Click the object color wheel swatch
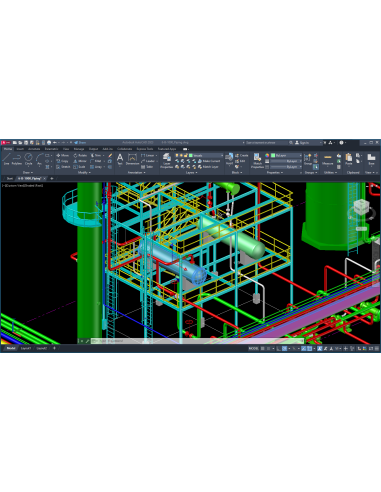Screen dimensions: 381x492 (267, 155)
